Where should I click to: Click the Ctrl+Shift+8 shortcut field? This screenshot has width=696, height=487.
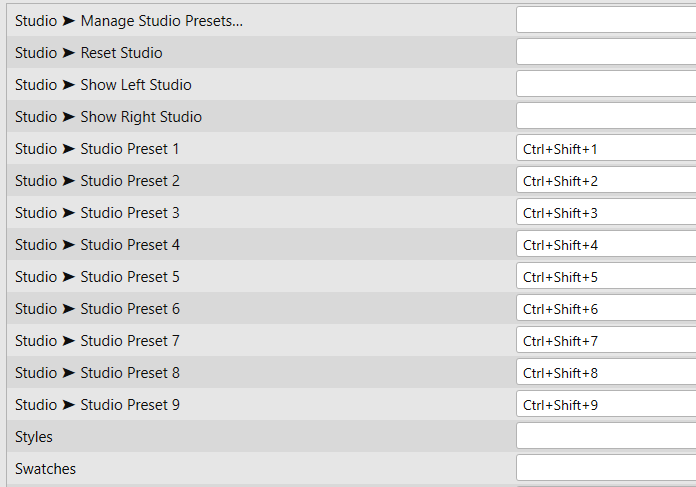point(606,373)
